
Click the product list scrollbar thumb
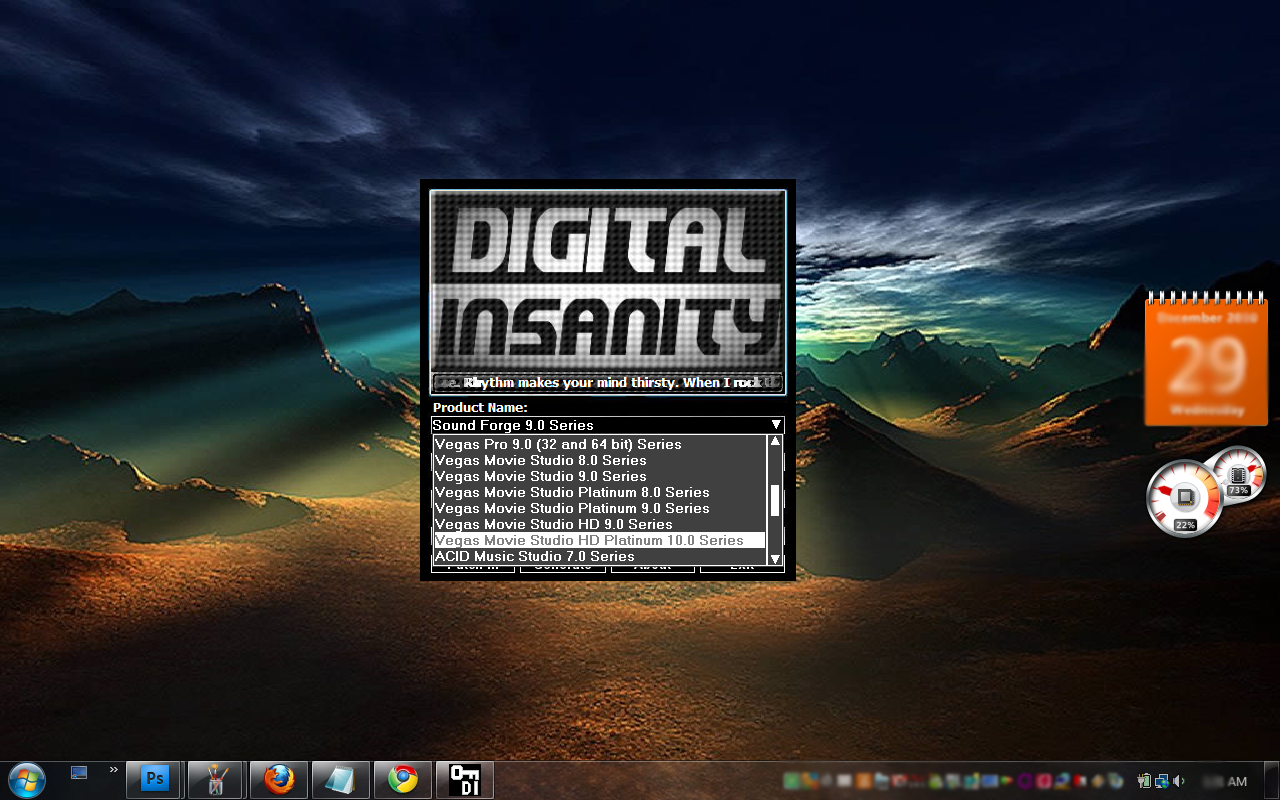774,500
